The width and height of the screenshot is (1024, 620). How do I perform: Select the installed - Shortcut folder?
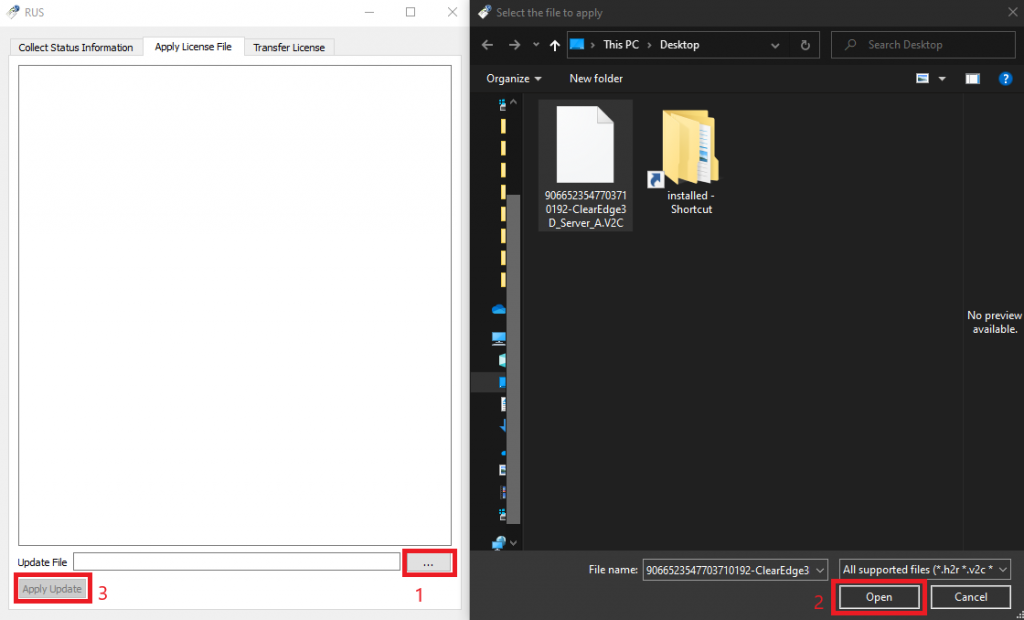coord(690,160)
